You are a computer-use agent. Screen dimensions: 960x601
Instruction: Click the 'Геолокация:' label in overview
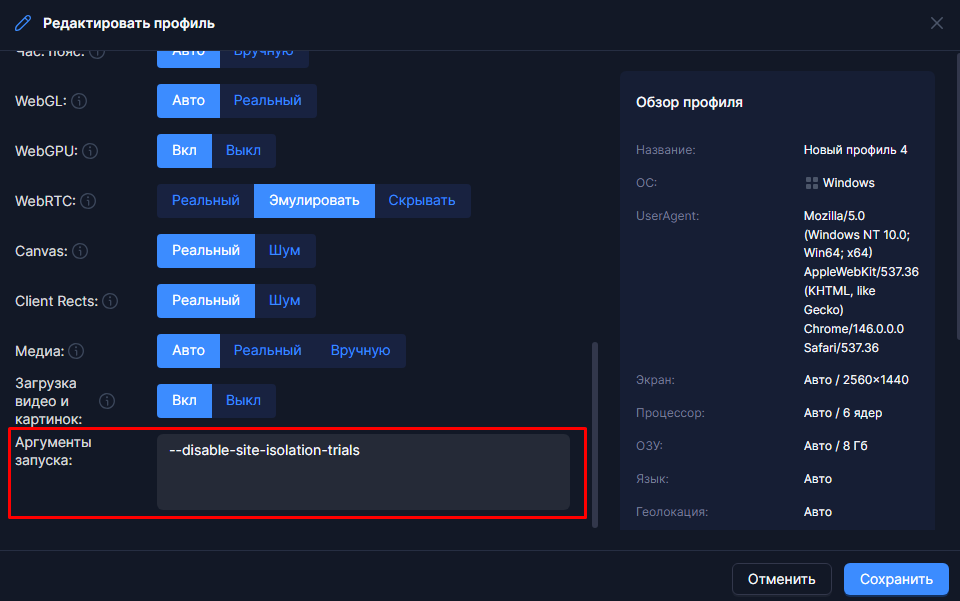tap(672, 512)
